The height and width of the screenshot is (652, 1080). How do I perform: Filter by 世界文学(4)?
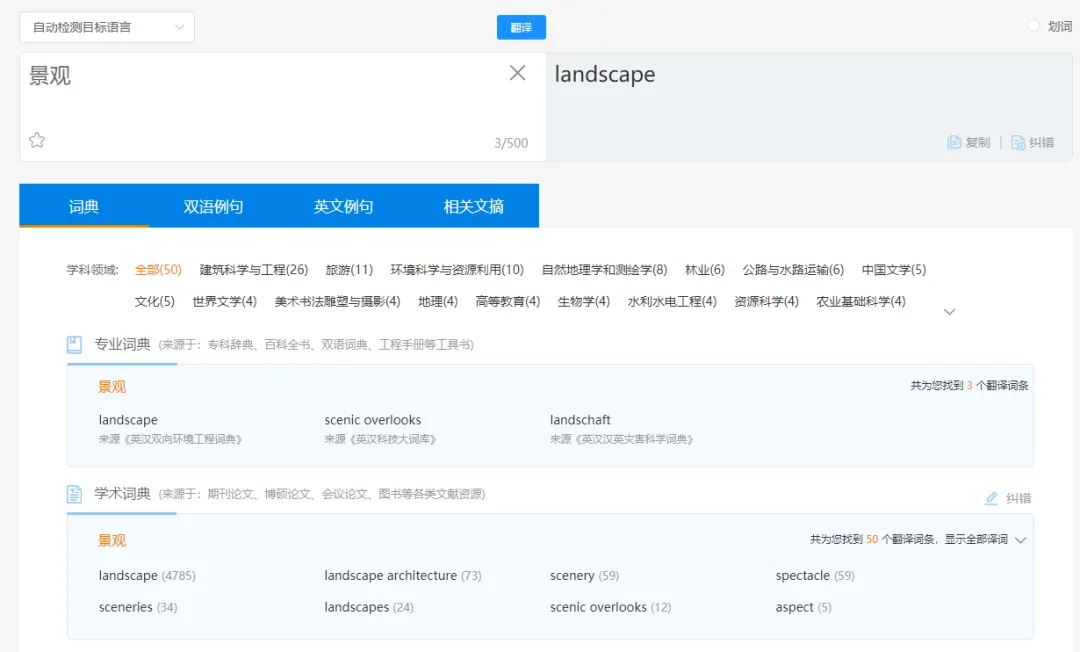pos(225,302)
